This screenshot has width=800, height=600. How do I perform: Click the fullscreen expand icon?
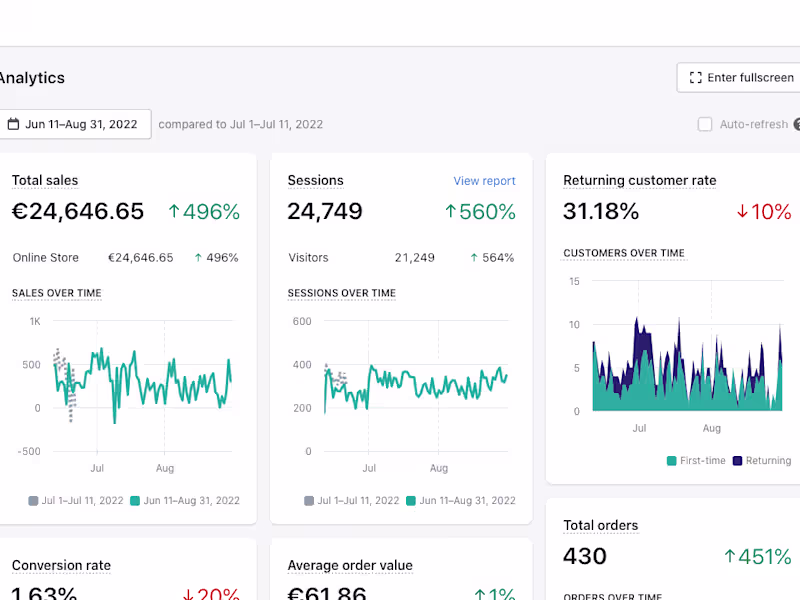click(696, 78)
